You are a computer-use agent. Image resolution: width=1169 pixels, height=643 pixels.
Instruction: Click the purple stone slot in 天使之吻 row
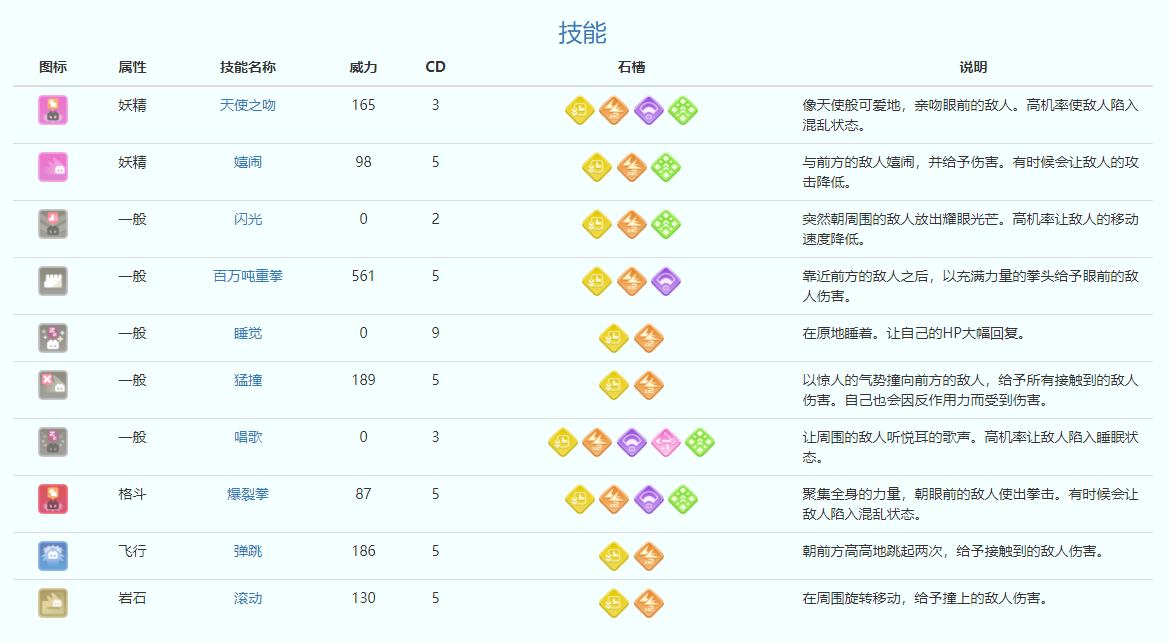[x=649, y=110]
